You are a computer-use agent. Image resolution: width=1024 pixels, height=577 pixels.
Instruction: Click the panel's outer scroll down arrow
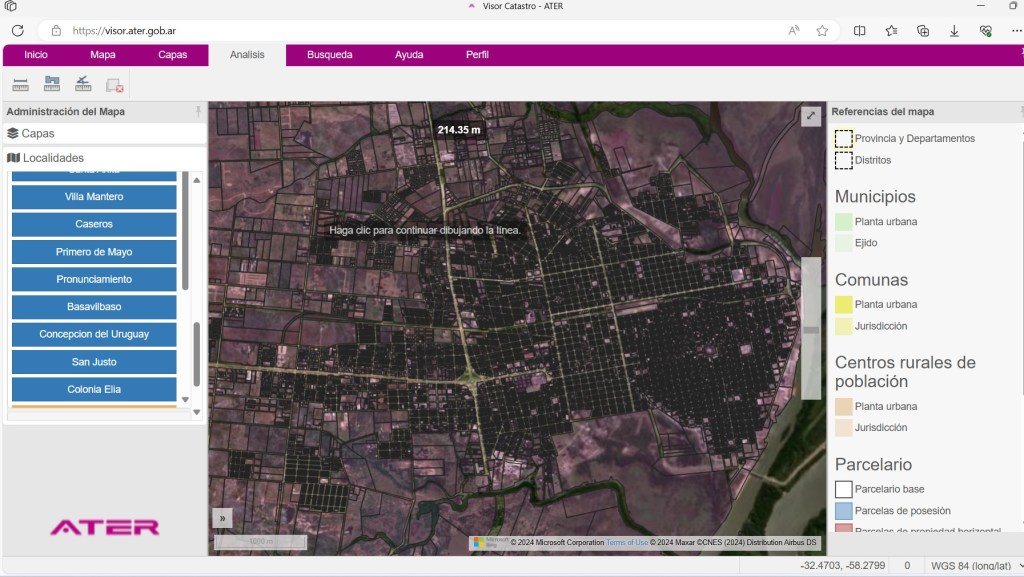pos(197,413)
